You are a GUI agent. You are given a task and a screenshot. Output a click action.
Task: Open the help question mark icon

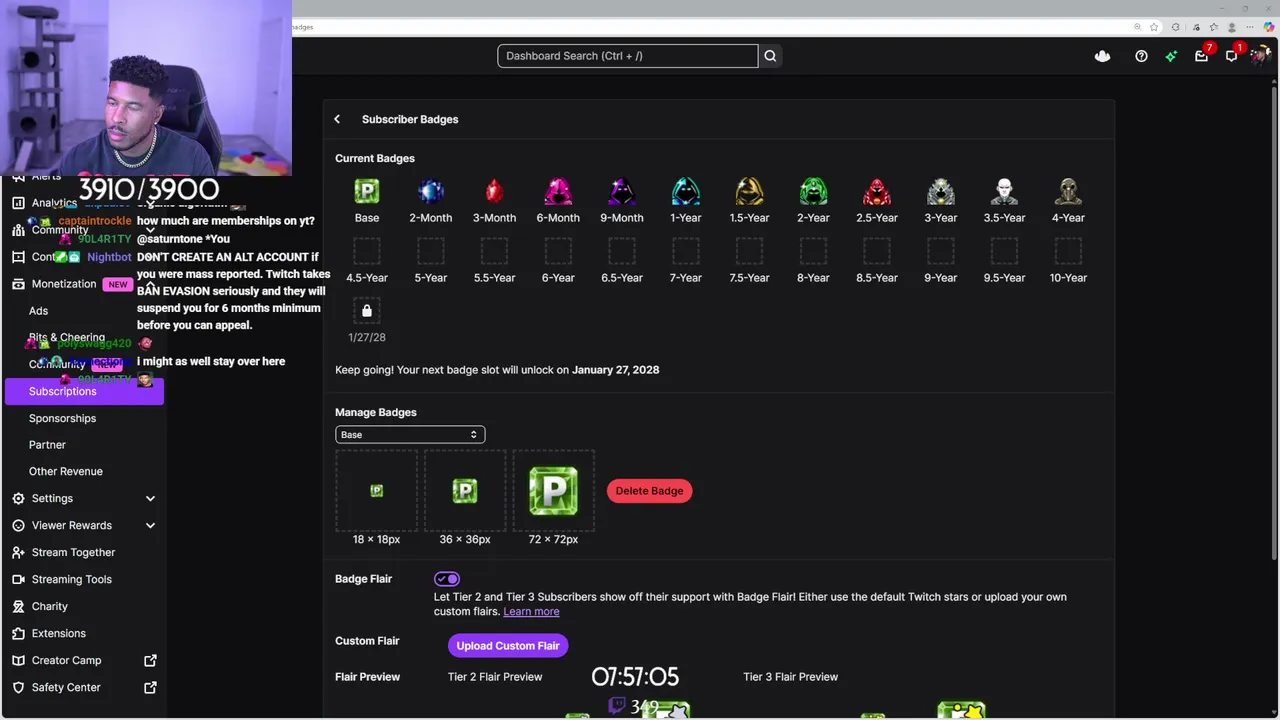click(1141, 56)
